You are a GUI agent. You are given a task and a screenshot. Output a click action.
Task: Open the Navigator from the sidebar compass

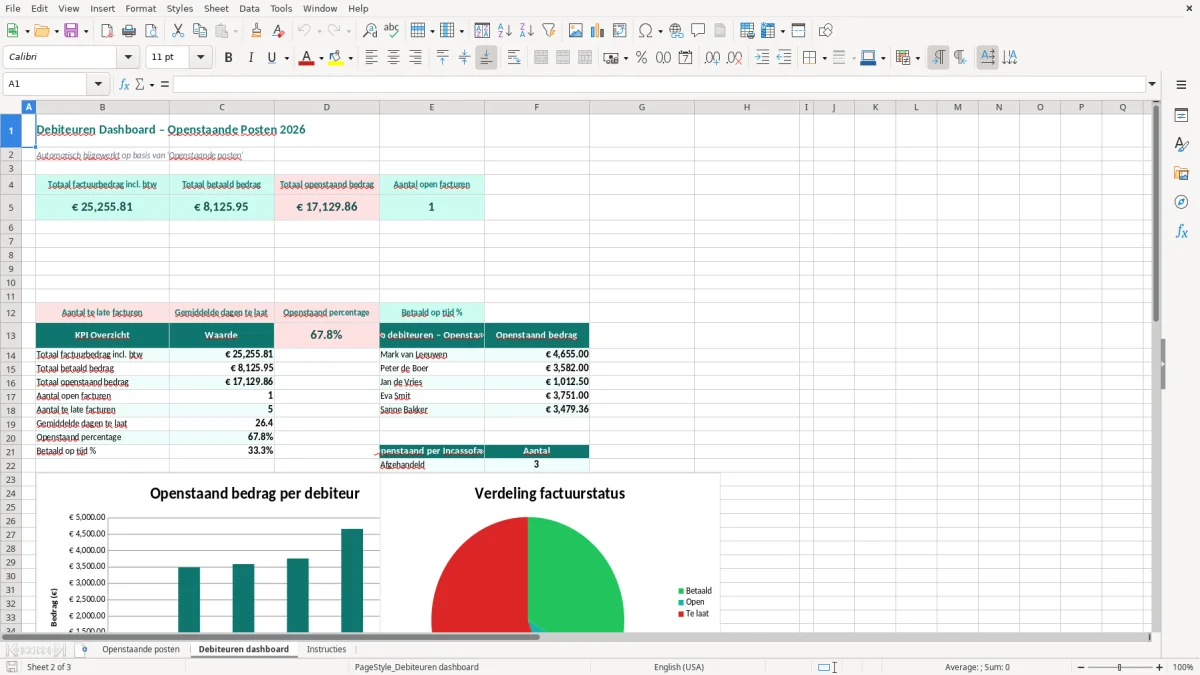(x=1181, y=202)
